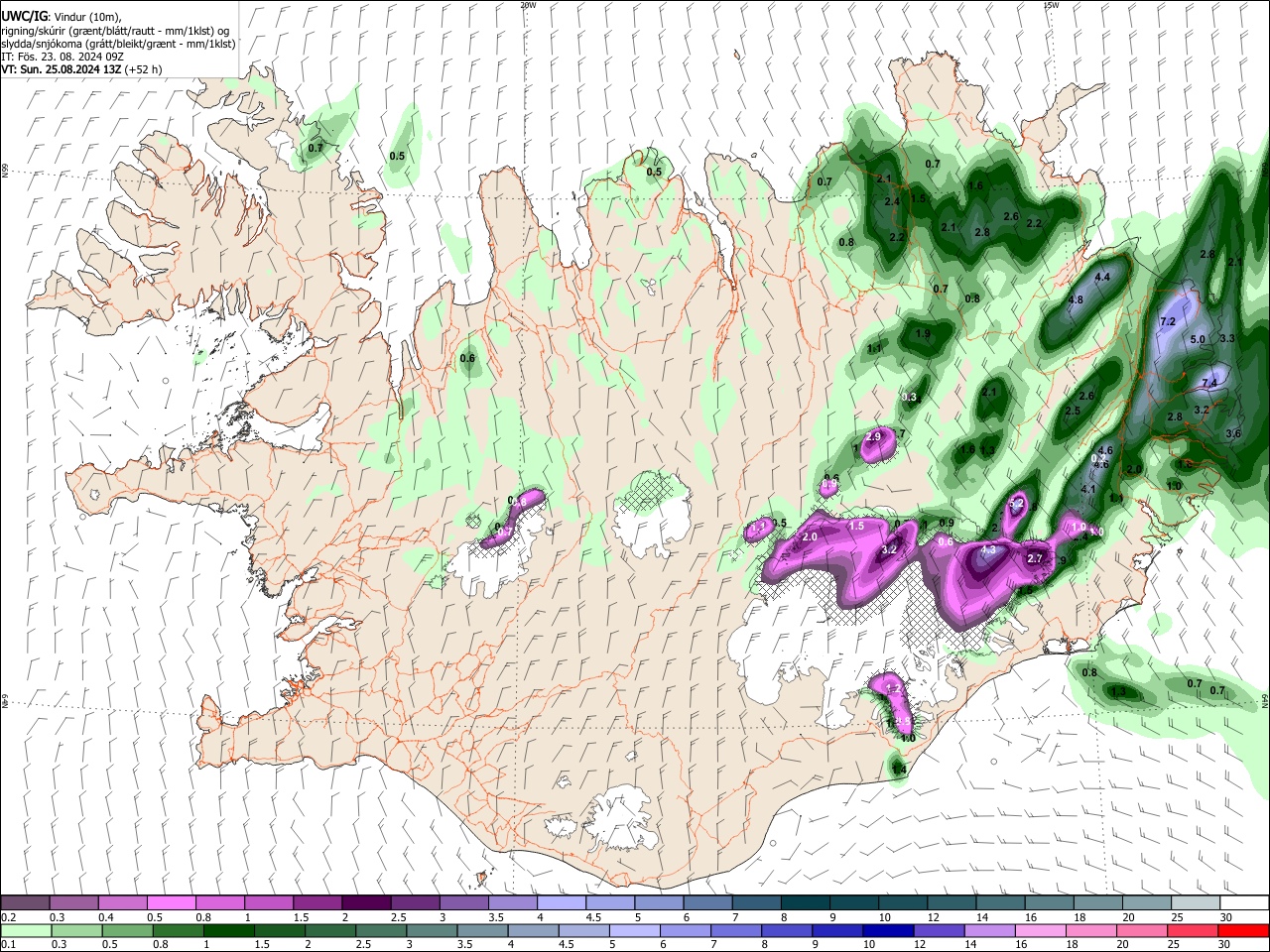
Task: Click the '0.4' legend label
Action: pos(106,917)
